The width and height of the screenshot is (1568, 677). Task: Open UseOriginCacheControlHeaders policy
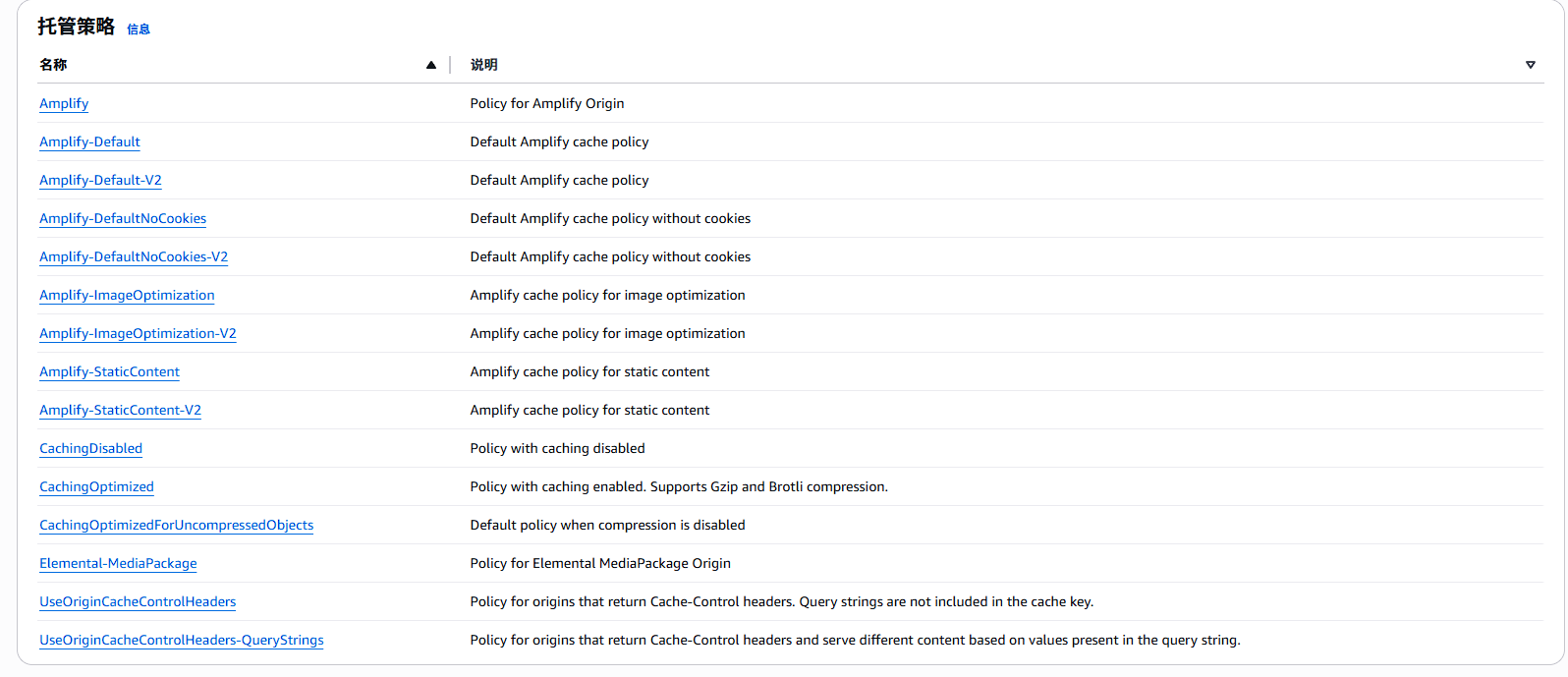click(x=138, y=601)
